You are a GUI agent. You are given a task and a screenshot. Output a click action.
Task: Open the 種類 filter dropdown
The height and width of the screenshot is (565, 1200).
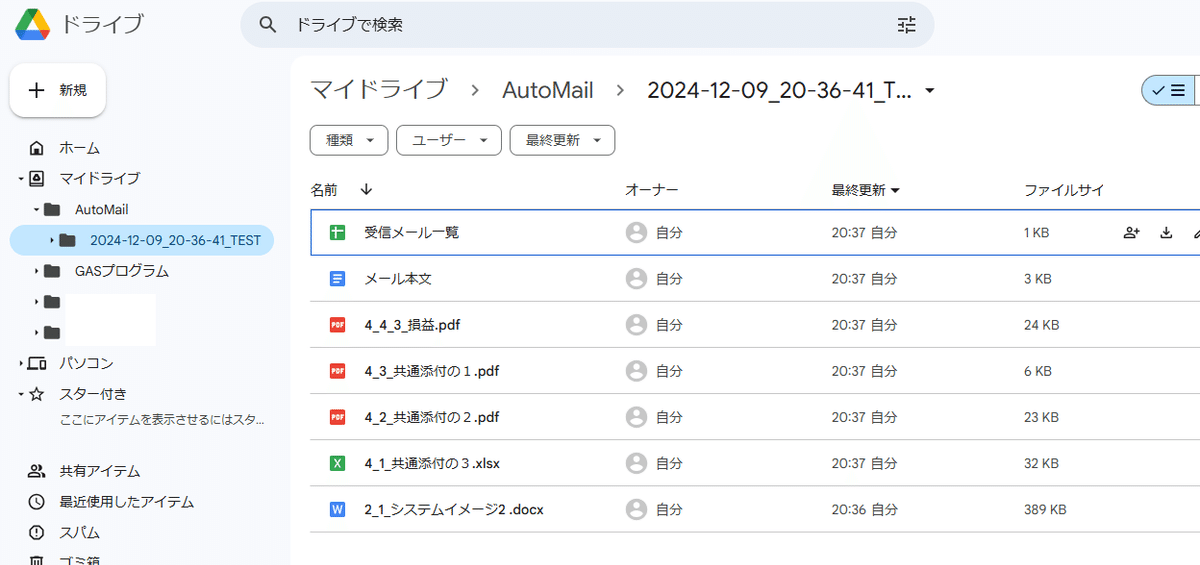point(349,140)
